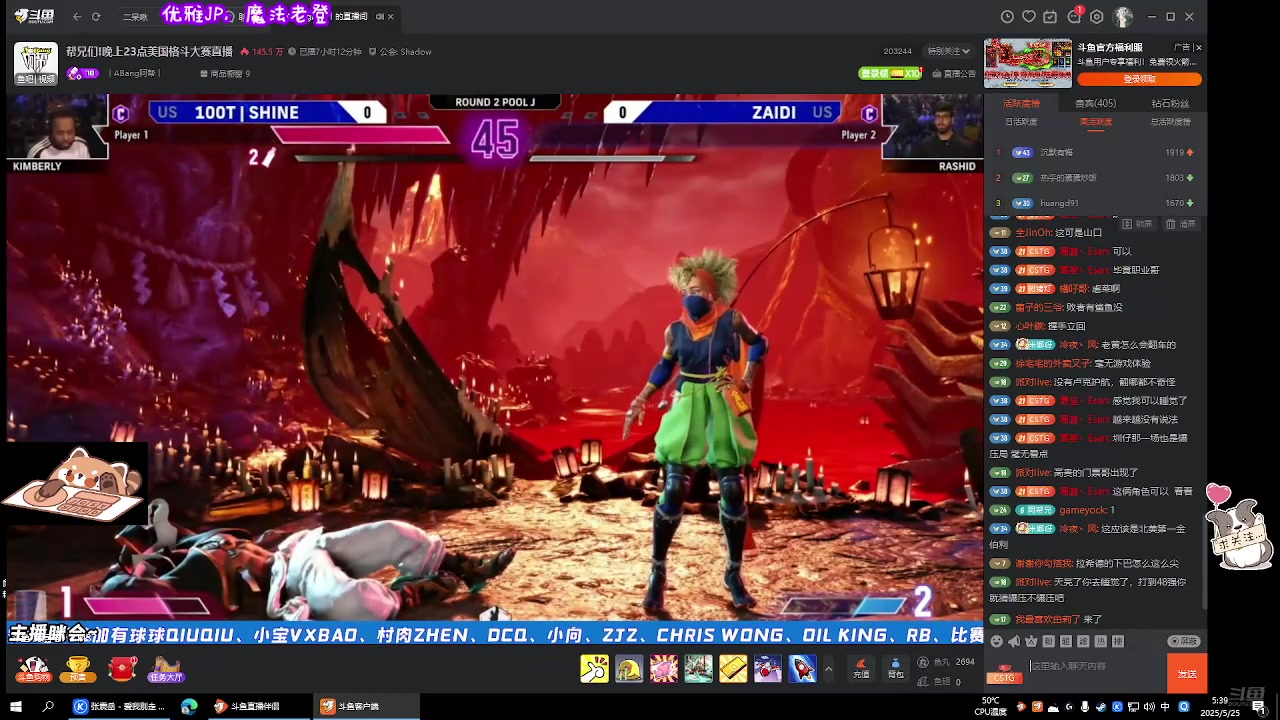1280x720 pixels.
Task: Open rank 3 user huangd91
Action: point(1059,203)
